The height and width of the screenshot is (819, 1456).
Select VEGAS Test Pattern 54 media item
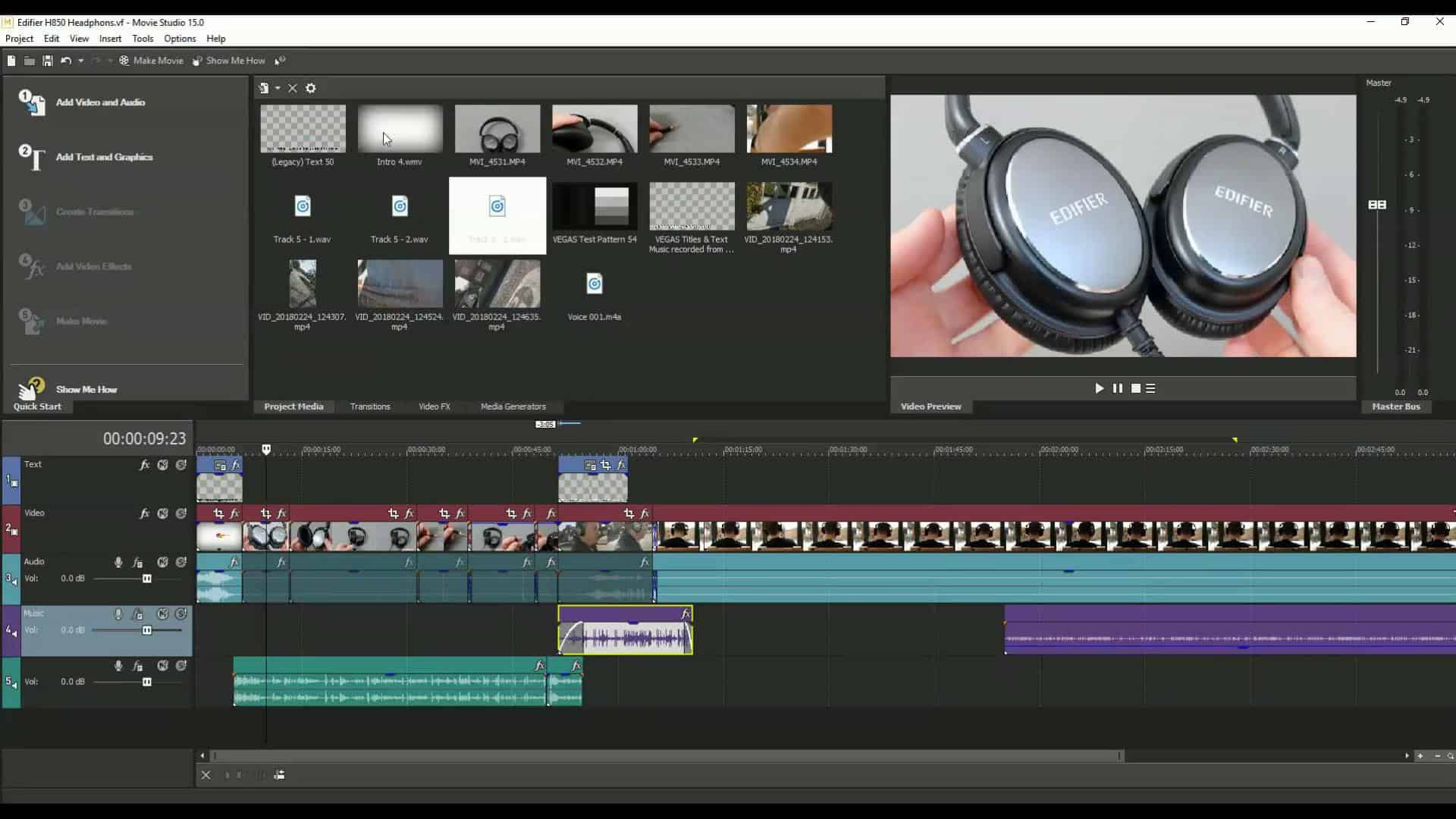tap(595, 206)
